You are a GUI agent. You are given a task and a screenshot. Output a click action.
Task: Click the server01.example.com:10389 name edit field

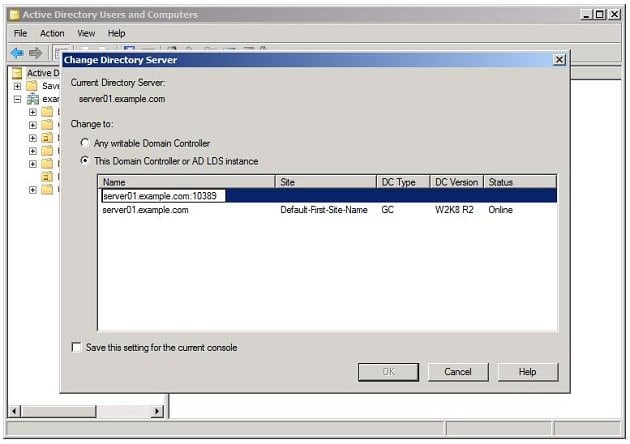point(163,196)
